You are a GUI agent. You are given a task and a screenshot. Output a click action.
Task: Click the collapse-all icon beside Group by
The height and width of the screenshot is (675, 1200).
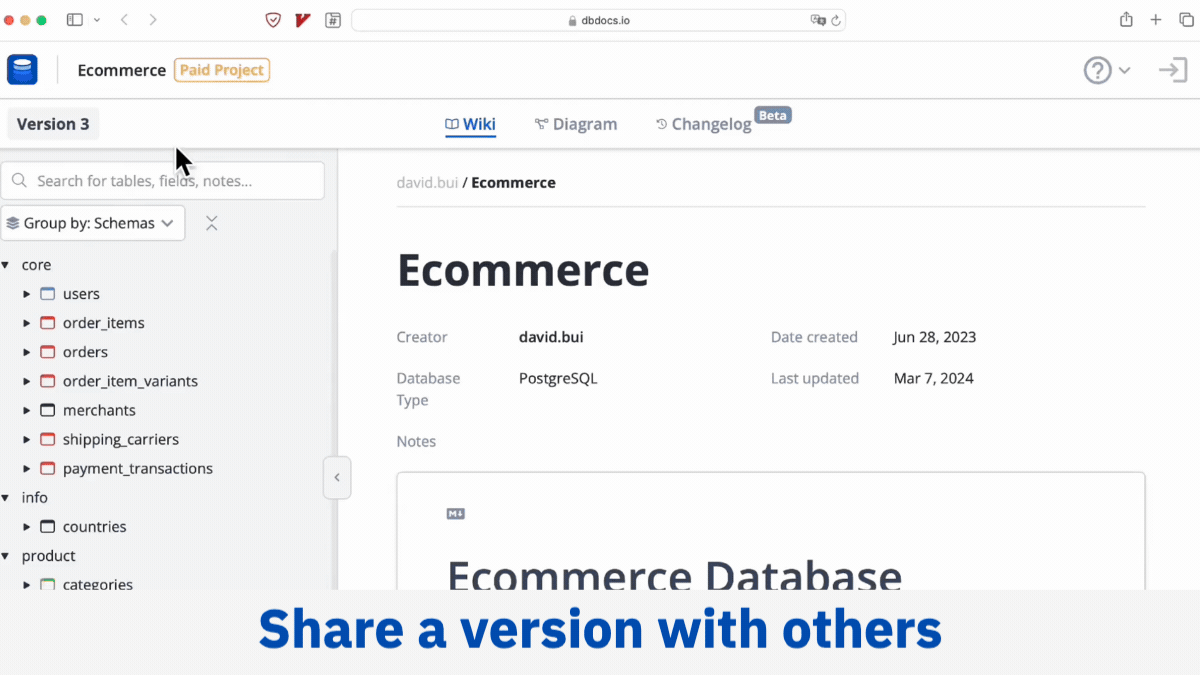211,223
